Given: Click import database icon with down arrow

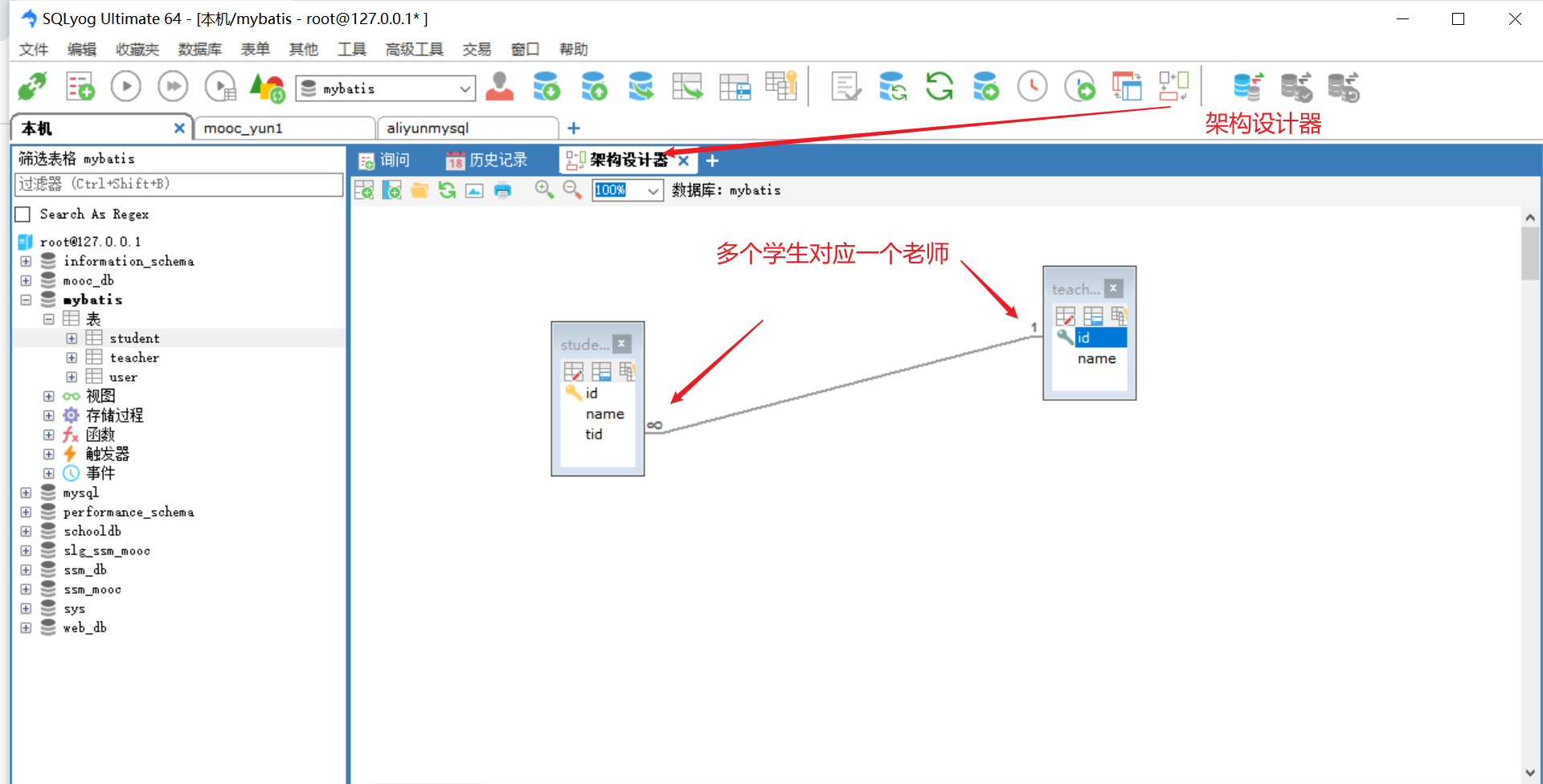Looking at the screenshot, I should pyautogui.click(x=546, y=87).
